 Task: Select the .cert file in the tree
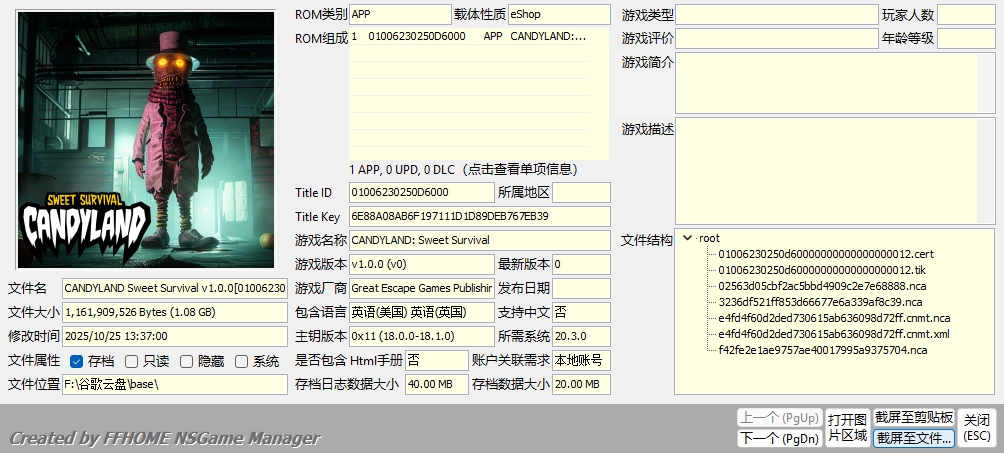pyautogui.click(x=825, y=254)
